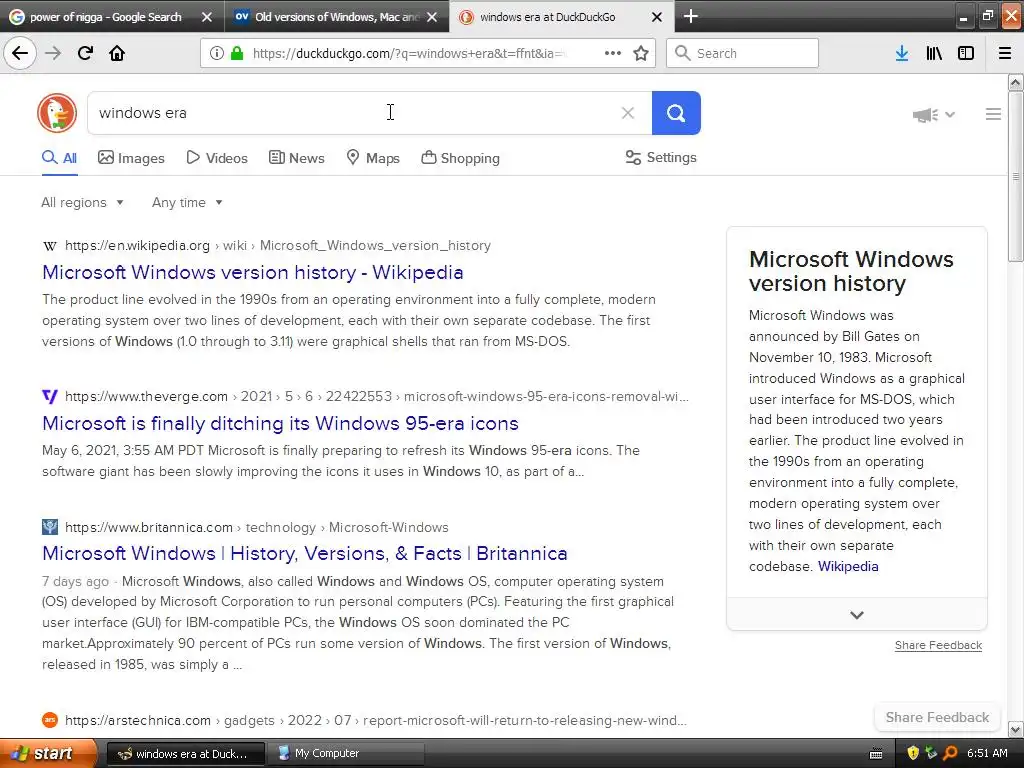Click the Wikipedia favicon beside first result
The width and height of the screenshot is (1024, 768).
pyautogui.click(x=50, y=246)
